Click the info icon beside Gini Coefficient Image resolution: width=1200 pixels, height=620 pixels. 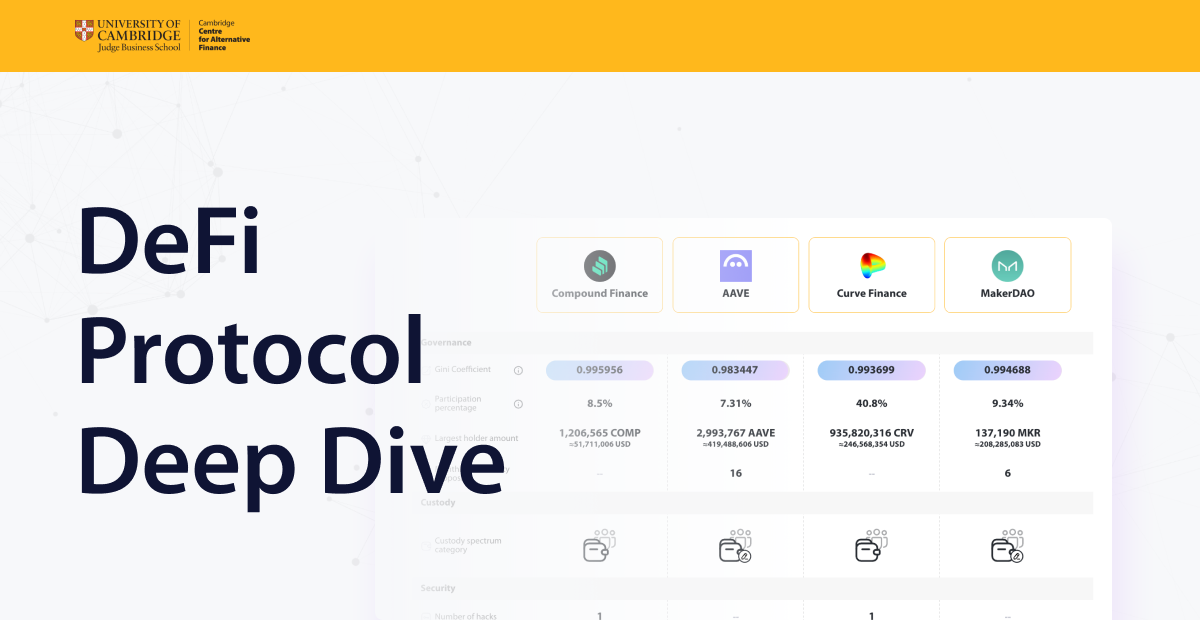(518, 370)
